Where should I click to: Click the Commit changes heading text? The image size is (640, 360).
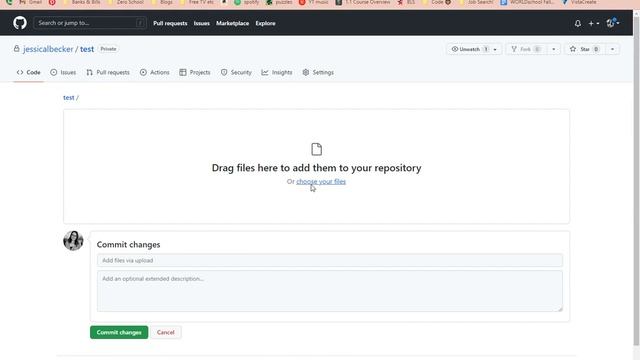pyautogui.click(x=128, y=244)
